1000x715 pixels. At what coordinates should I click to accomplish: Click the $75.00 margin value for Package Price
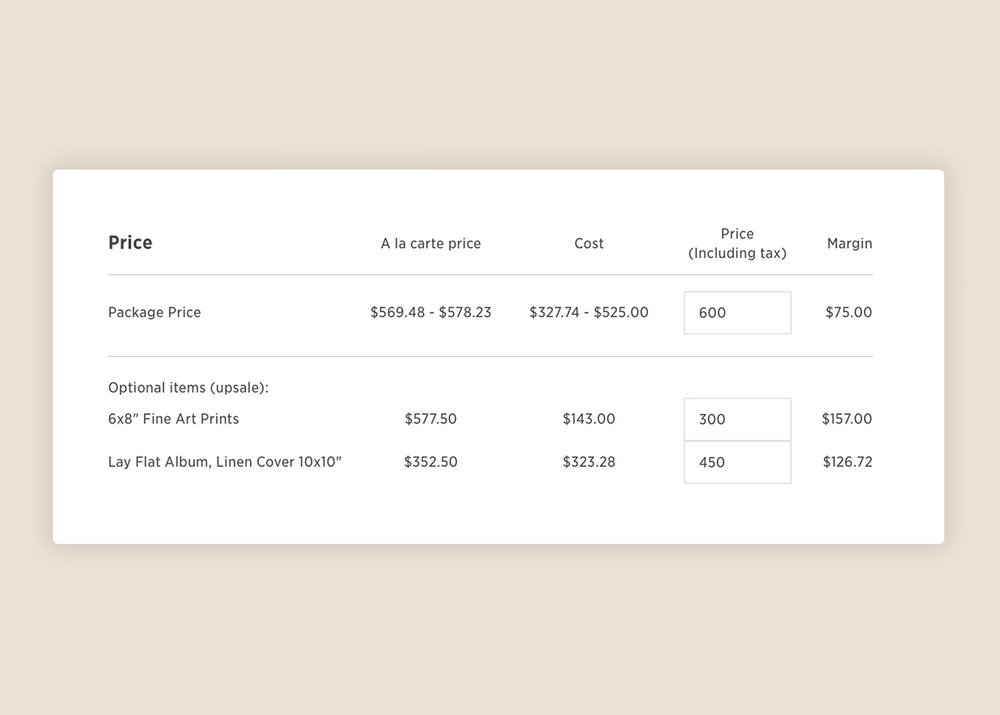point(848,312)
